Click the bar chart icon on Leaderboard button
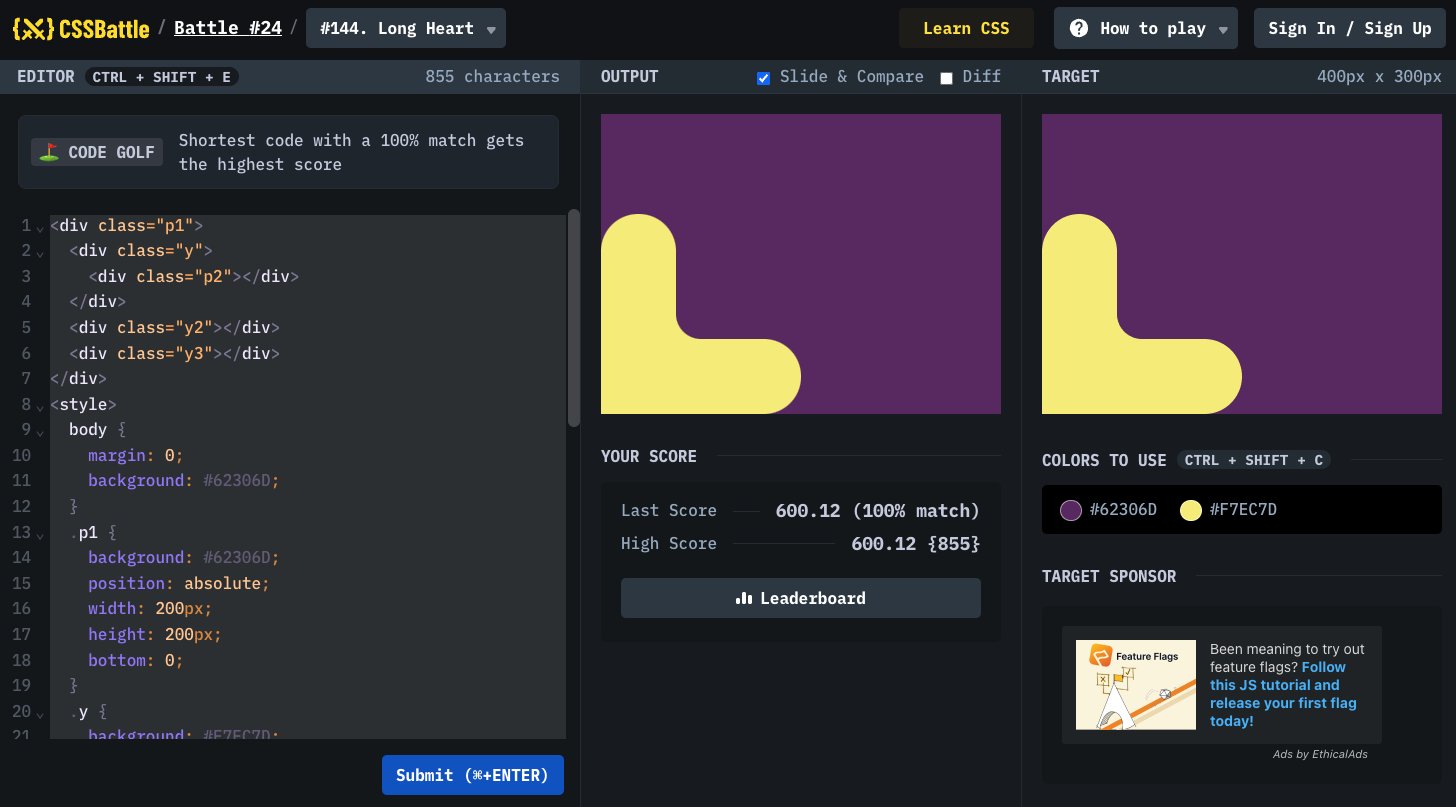The width and height of the screenshot is (1456, 807). coord(742,598)
